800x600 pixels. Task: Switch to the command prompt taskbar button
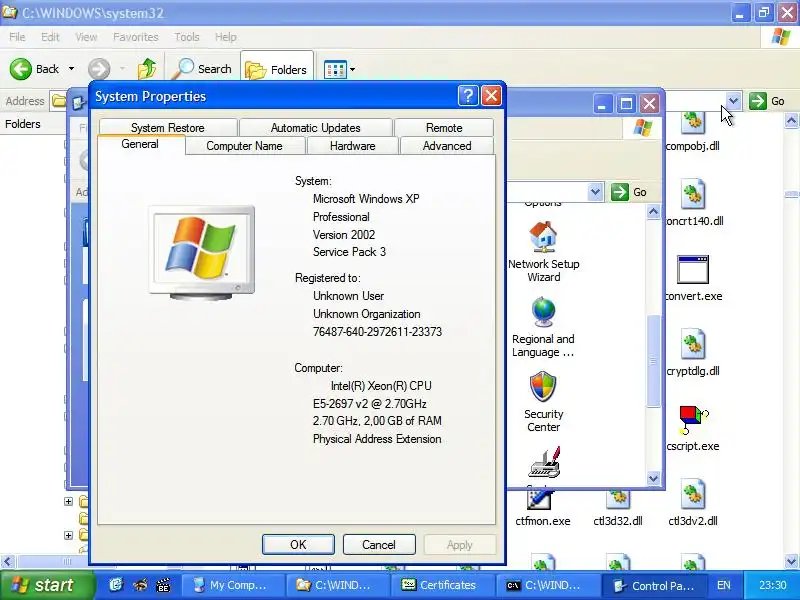(546, 585)
